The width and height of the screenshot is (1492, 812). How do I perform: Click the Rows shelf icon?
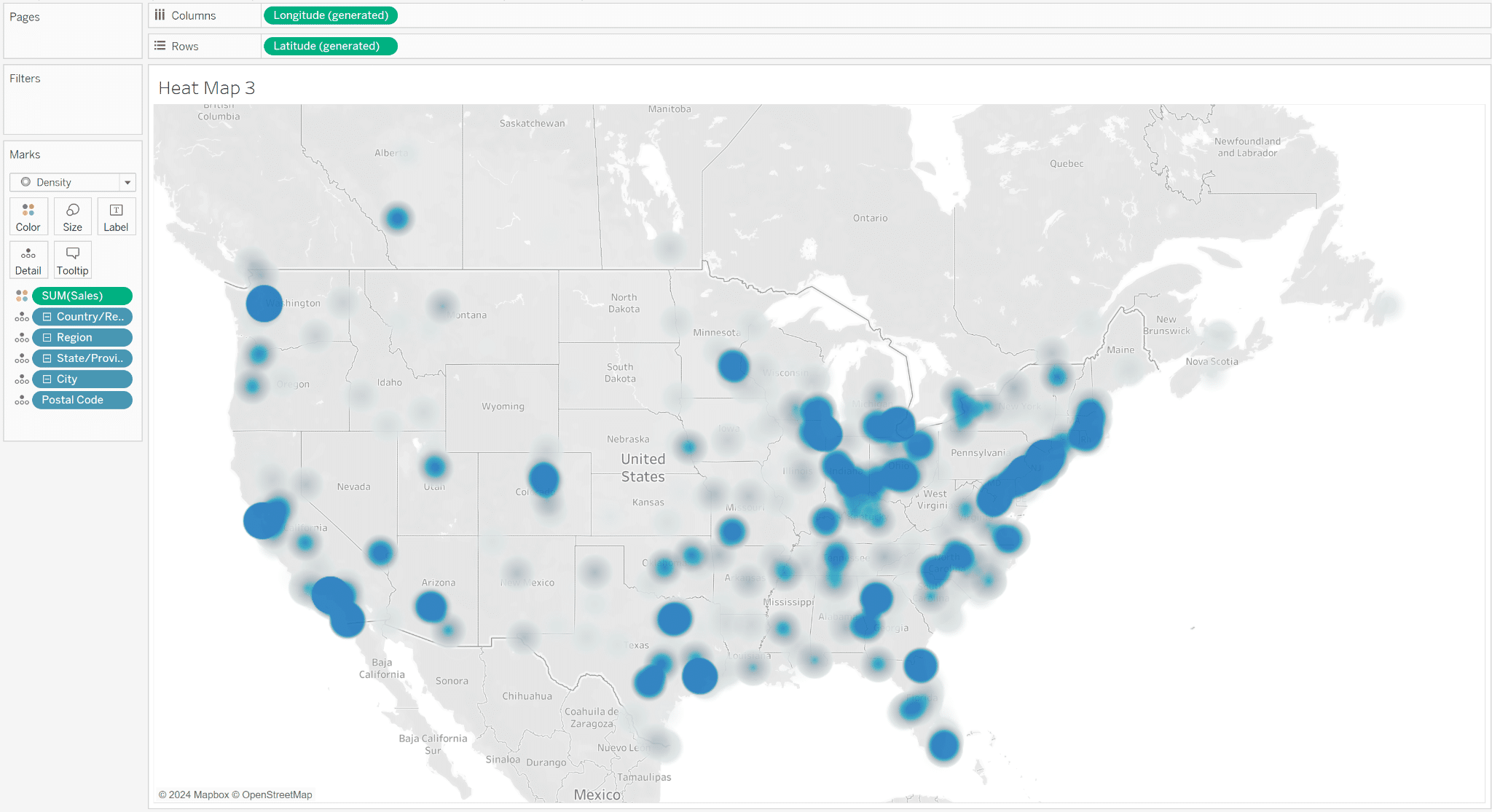click(161, 45)
